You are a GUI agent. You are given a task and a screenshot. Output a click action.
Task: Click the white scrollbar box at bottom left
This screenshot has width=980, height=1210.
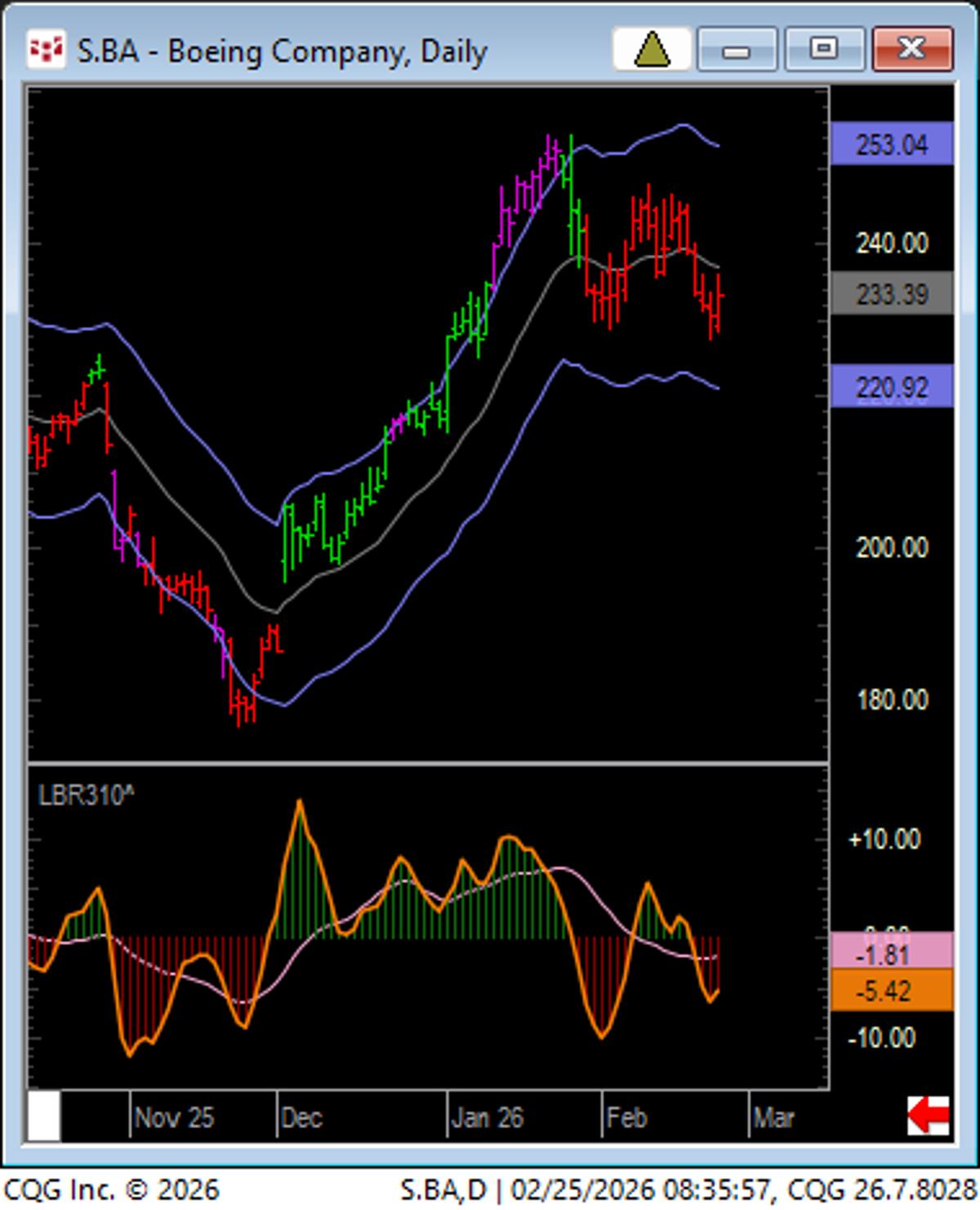[45, 1117]
